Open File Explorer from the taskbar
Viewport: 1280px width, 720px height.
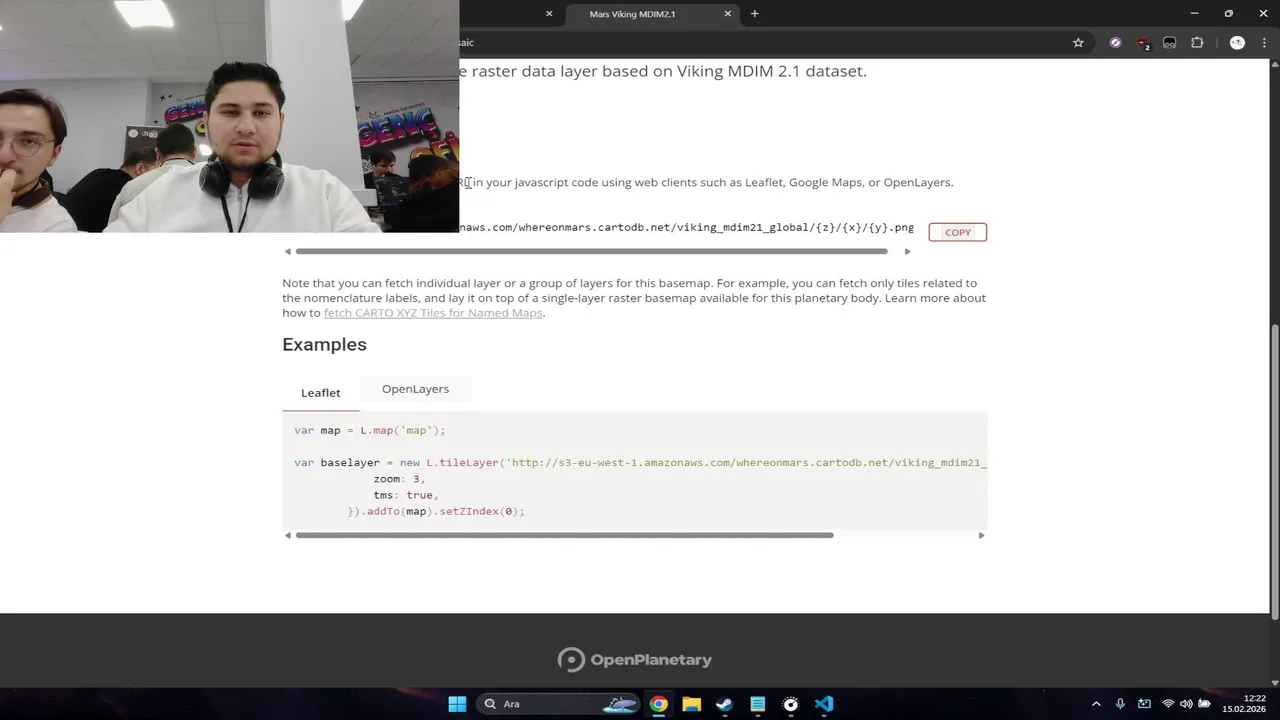(x=692, y=704)
